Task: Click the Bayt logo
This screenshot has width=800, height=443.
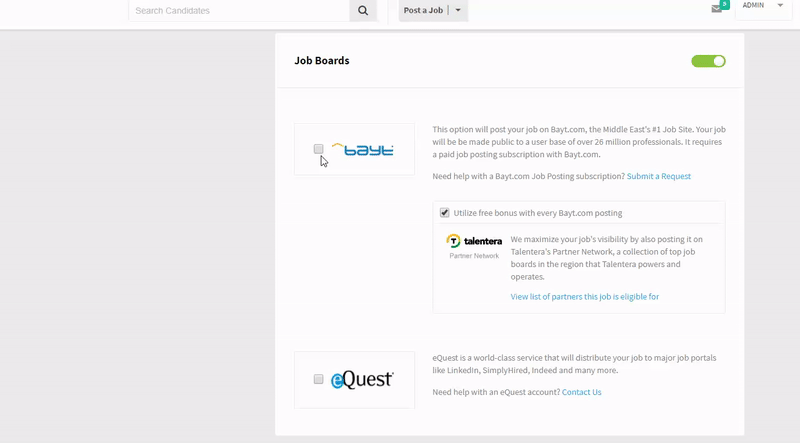Action: click(362, 150)
